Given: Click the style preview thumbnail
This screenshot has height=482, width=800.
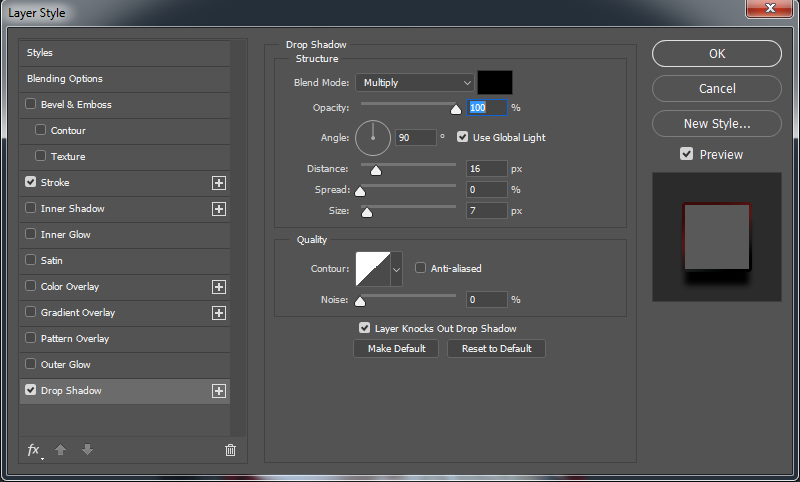Looking at the screenshot, I should pos(717,237).
